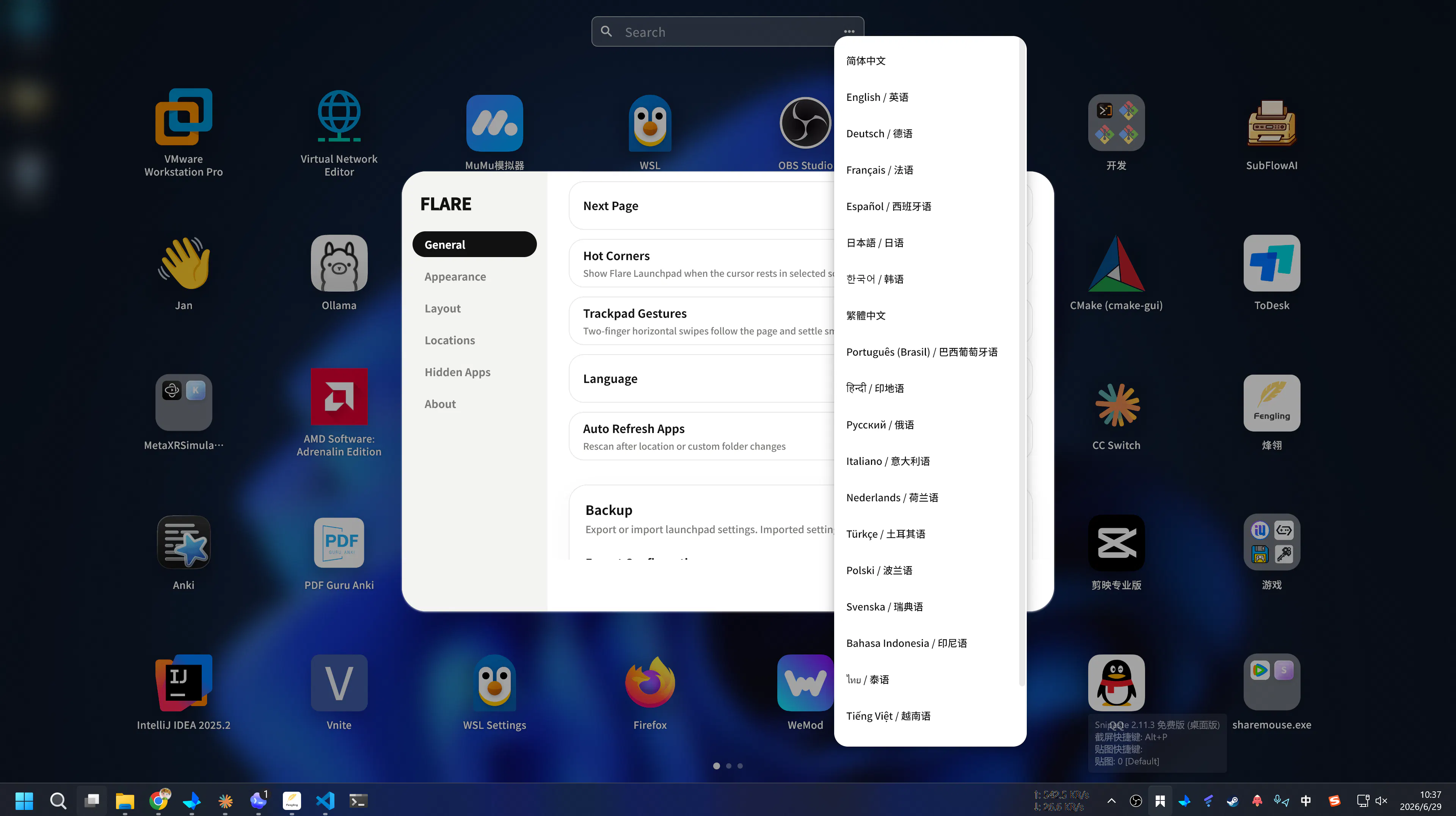Select 简体中文 from the language list
Screen dimensions: 1456x816
927,60
